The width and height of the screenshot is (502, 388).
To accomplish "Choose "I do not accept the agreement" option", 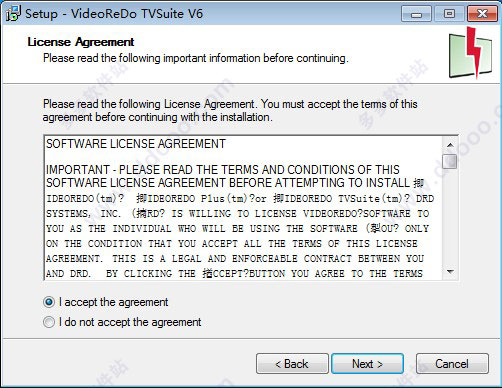I will (x=49, y=322).
